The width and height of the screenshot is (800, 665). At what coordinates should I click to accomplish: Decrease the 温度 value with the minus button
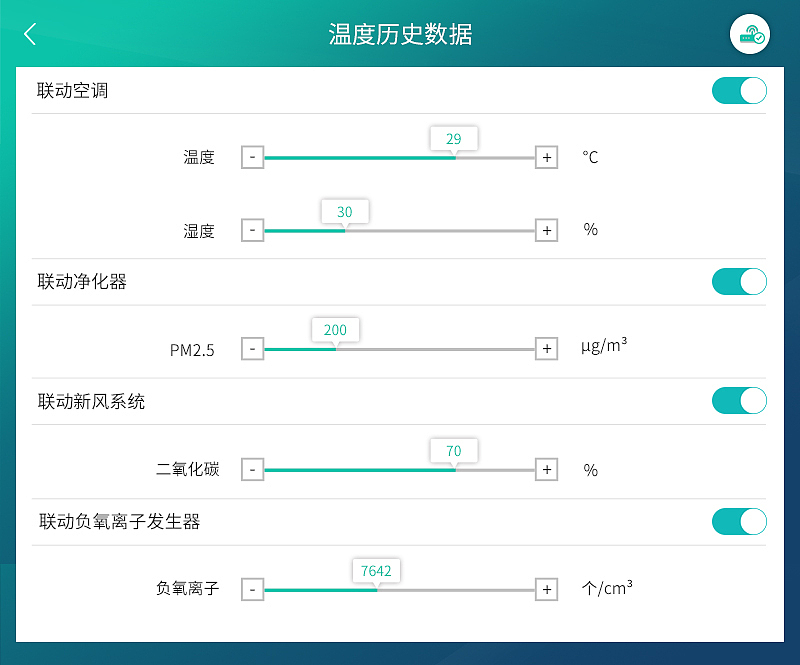(252, 157)
